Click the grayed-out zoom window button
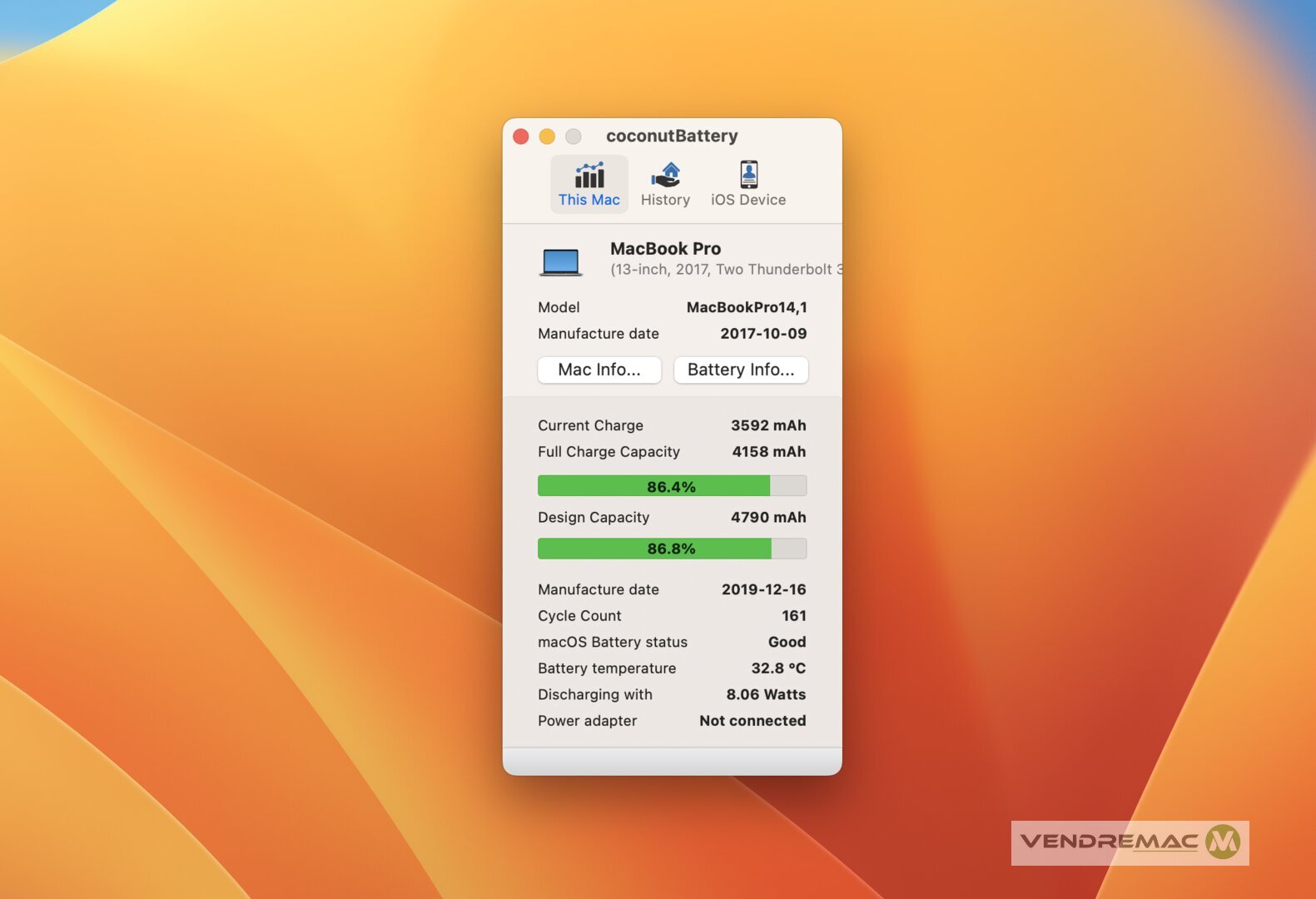The width and height of the screenshot is (1316, 899). [x=574, y=137]
